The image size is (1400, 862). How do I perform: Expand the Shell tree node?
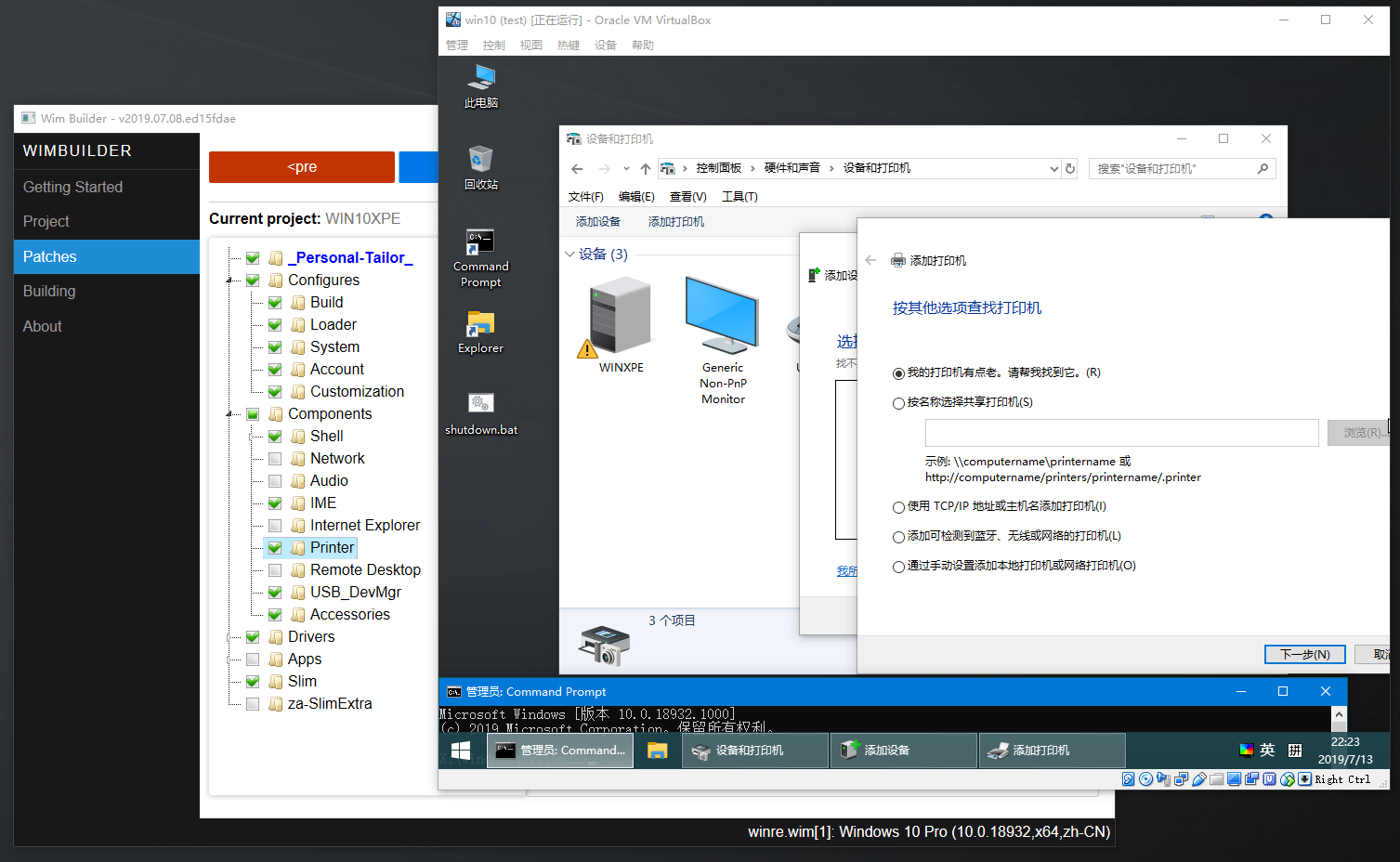point(252,437)
